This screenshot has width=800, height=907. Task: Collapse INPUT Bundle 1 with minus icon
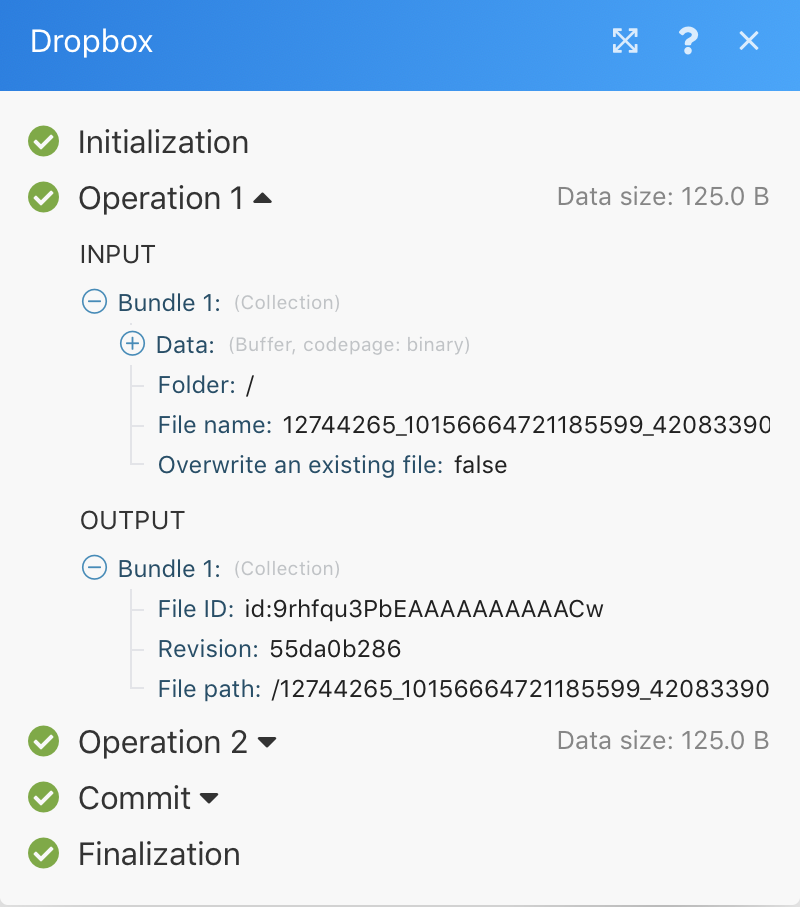click(94, 301)
